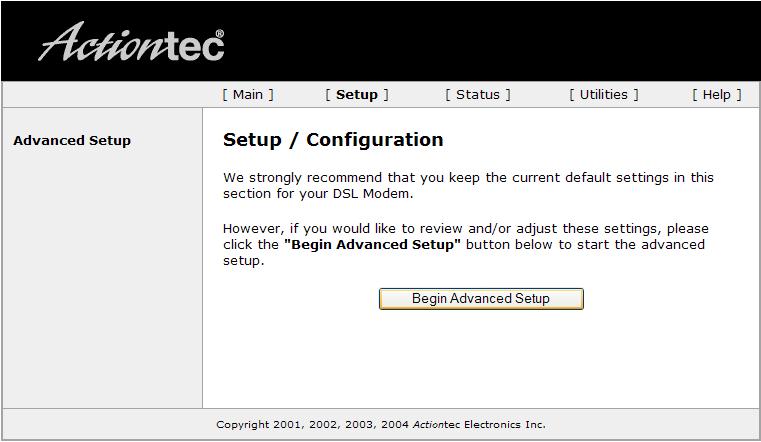Click the bold "Begin Advanced Setup" paragraph text
The width and height of the screenshot is (761, 442).
click(x=372, y=245)
